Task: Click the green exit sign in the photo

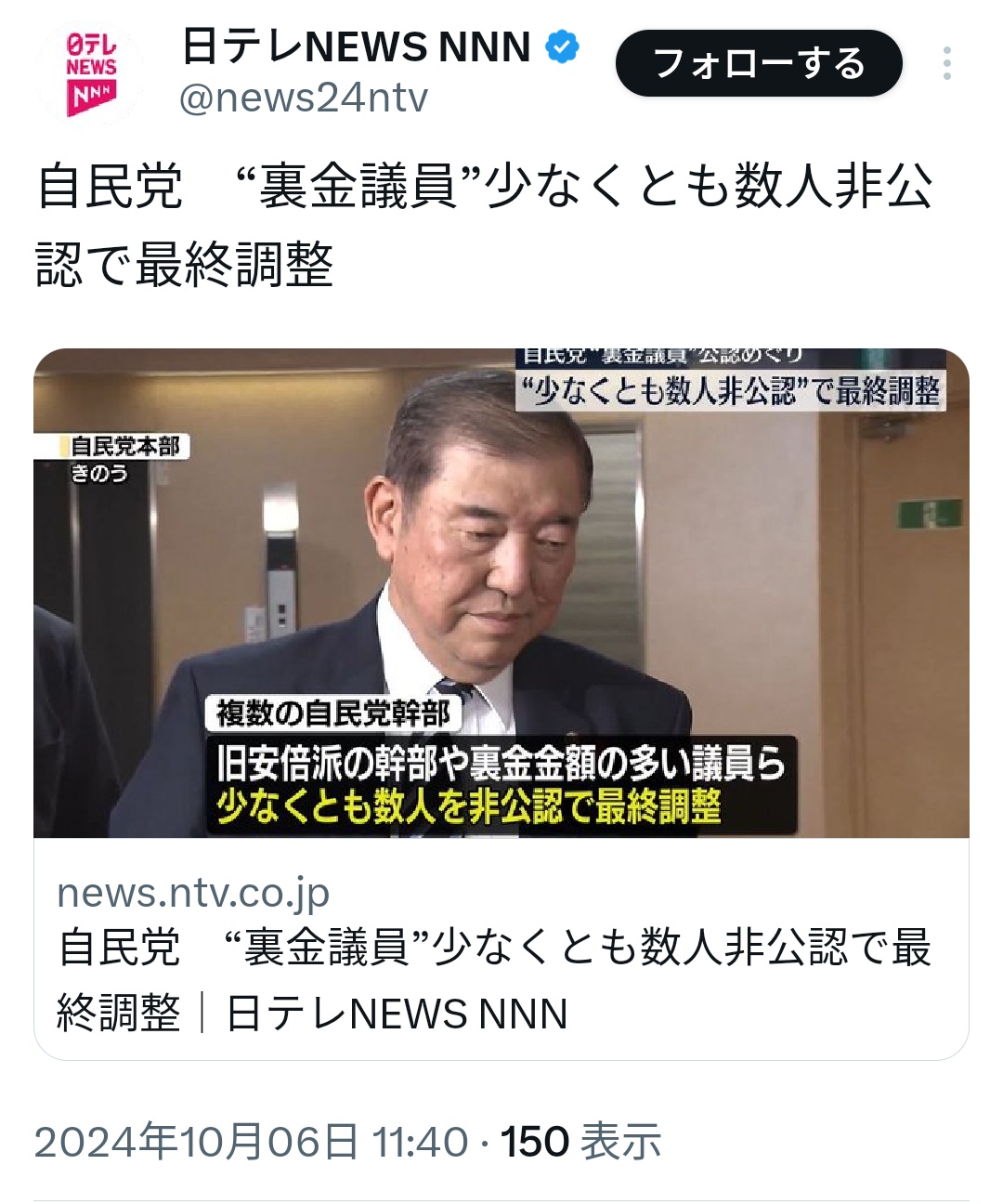Action: (x=930, y=514)
